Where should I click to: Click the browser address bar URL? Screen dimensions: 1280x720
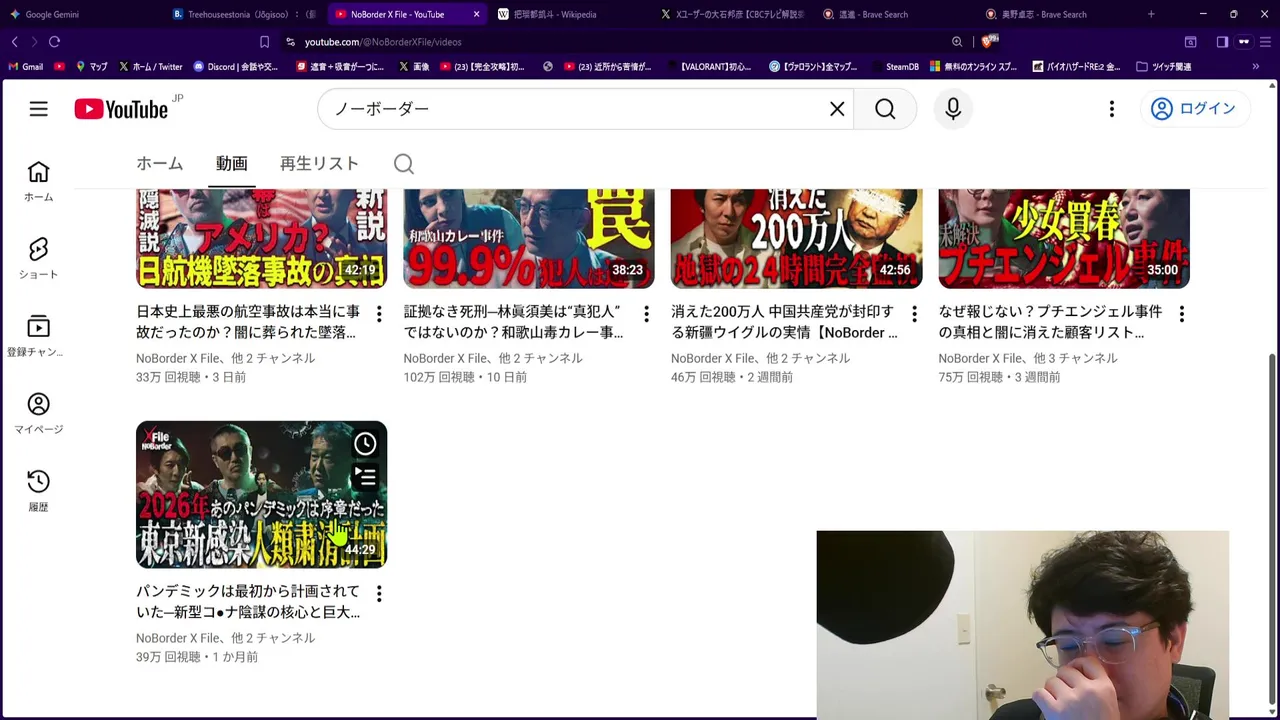(x=383, y=42)
